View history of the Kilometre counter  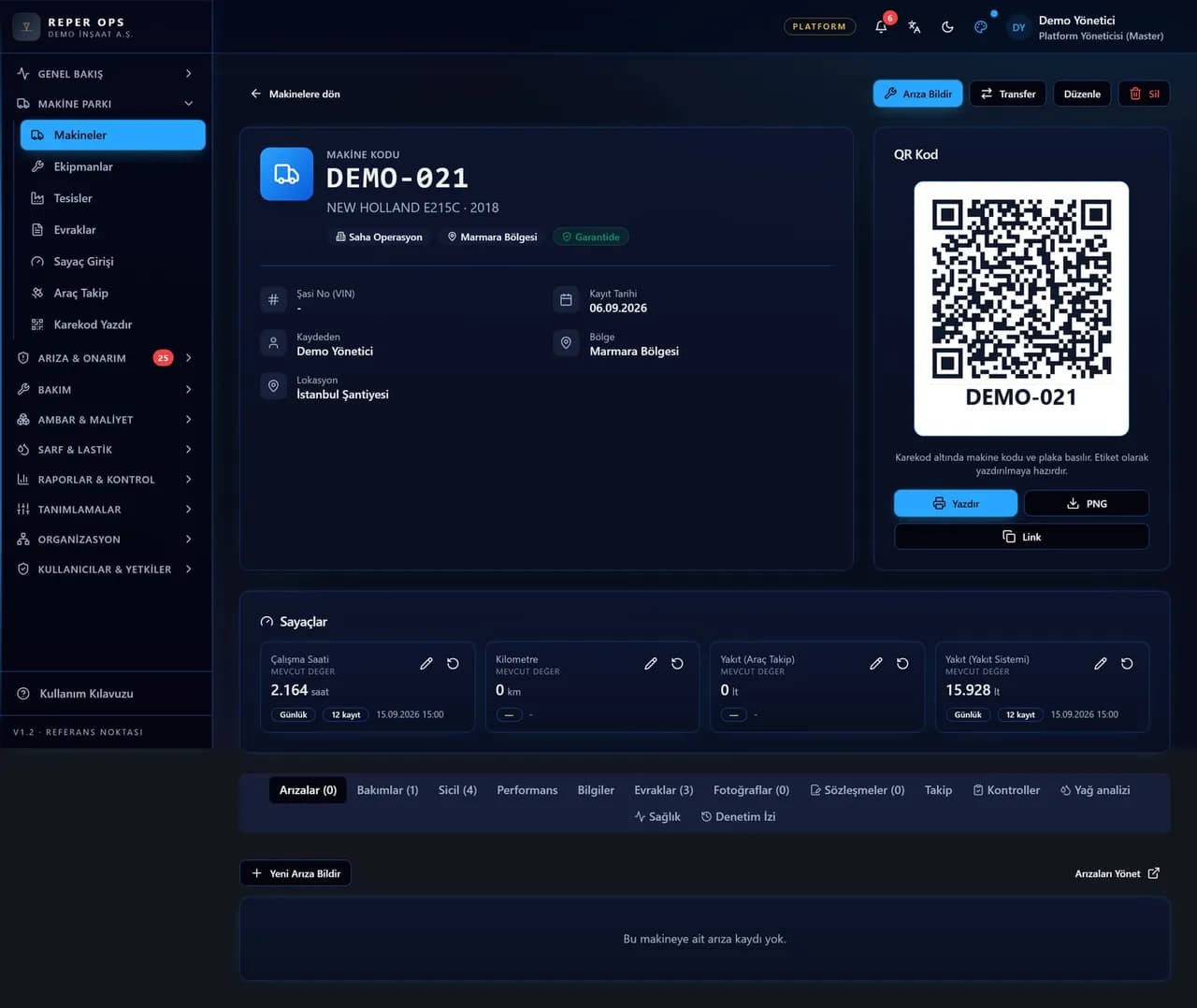point(677,663)
